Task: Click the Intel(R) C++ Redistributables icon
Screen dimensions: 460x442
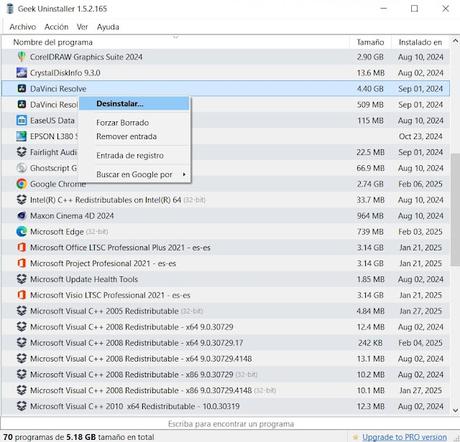Action: [x=22, y=200]
